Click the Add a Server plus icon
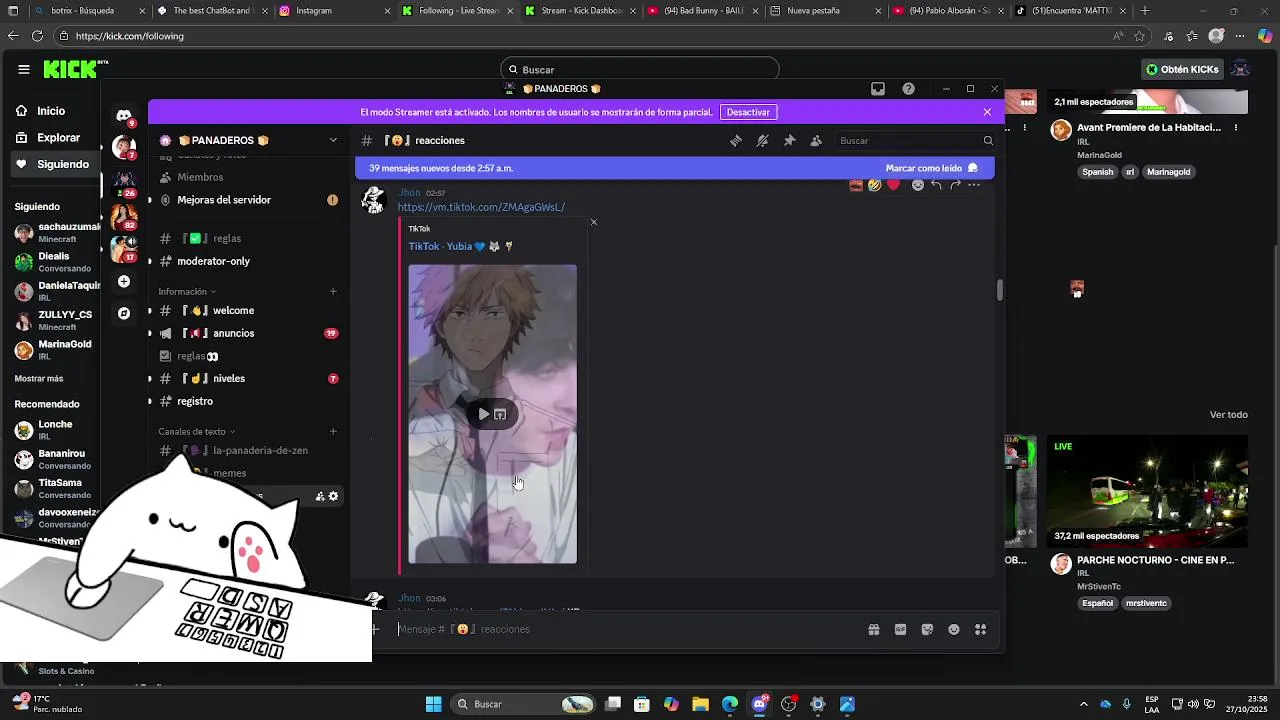1280x720 pixels. tap(124, 282)
